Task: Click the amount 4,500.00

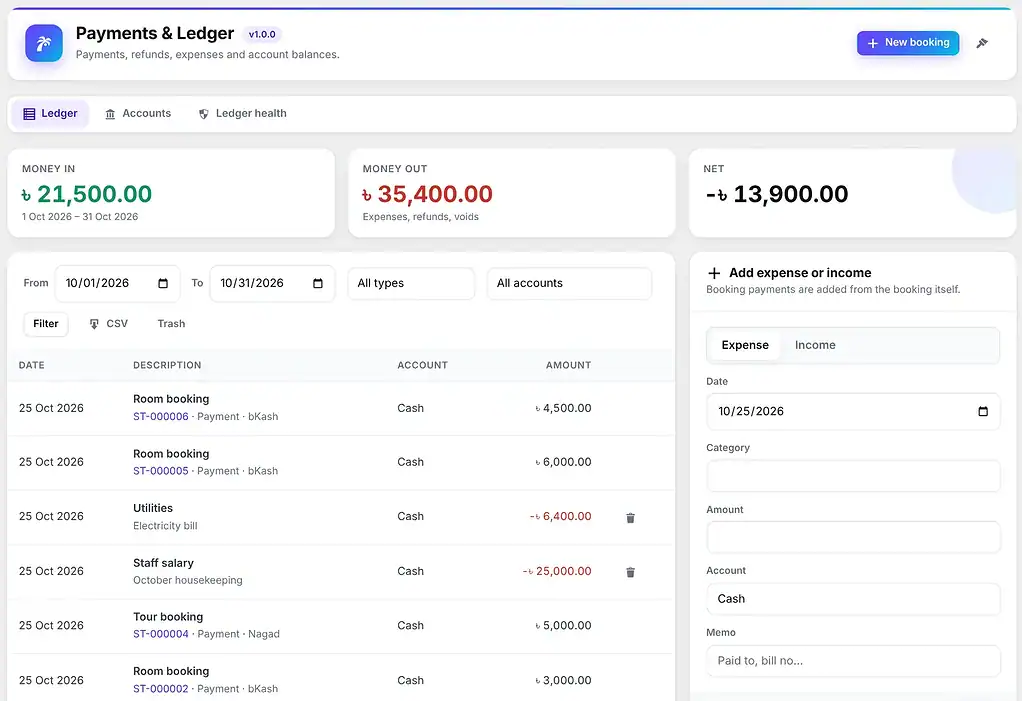Action: click(563, 408)
